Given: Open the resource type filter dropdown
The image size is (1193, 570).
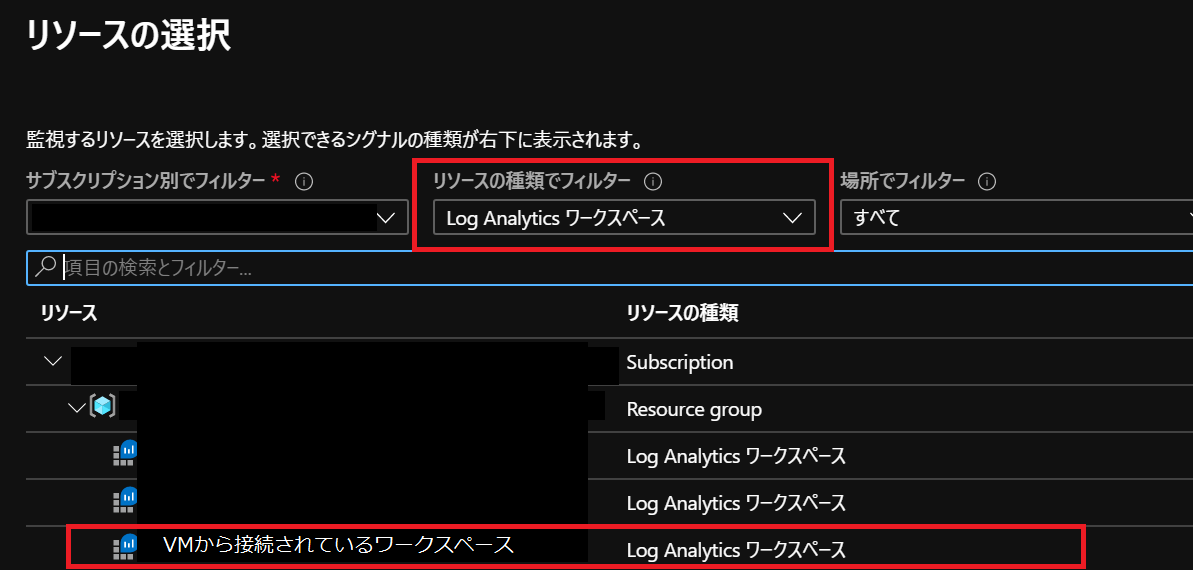Looking at the screenshot, I should [624, 218].
